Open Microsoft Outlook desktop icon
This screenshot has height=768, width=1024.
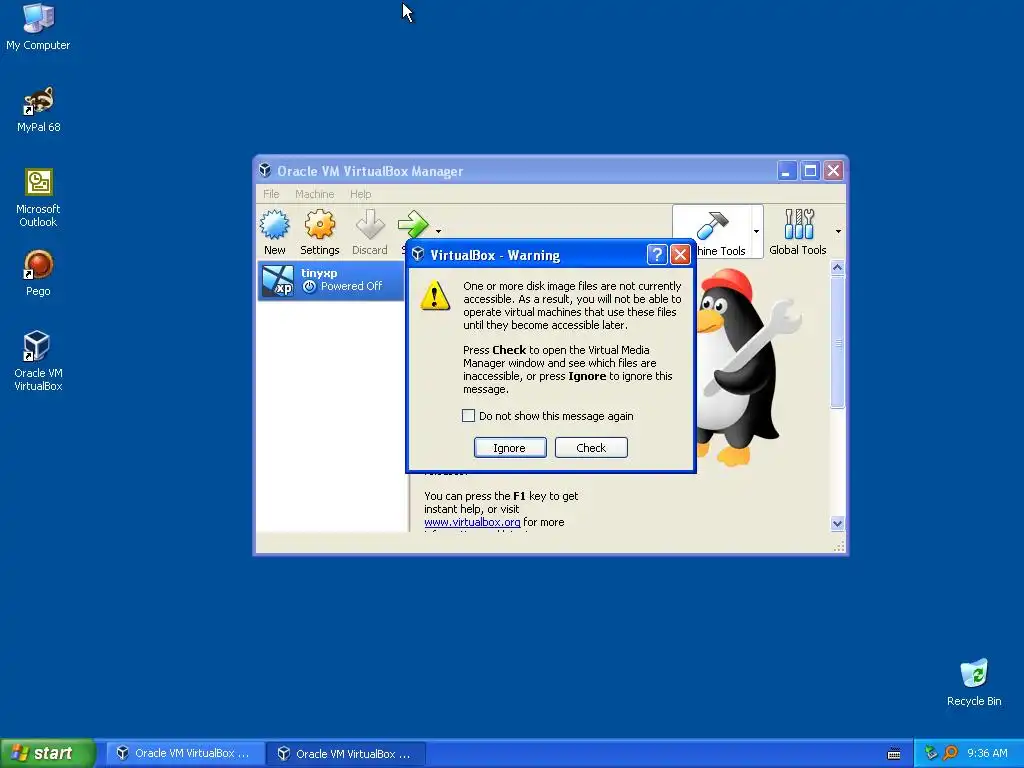tap(38, 198)
